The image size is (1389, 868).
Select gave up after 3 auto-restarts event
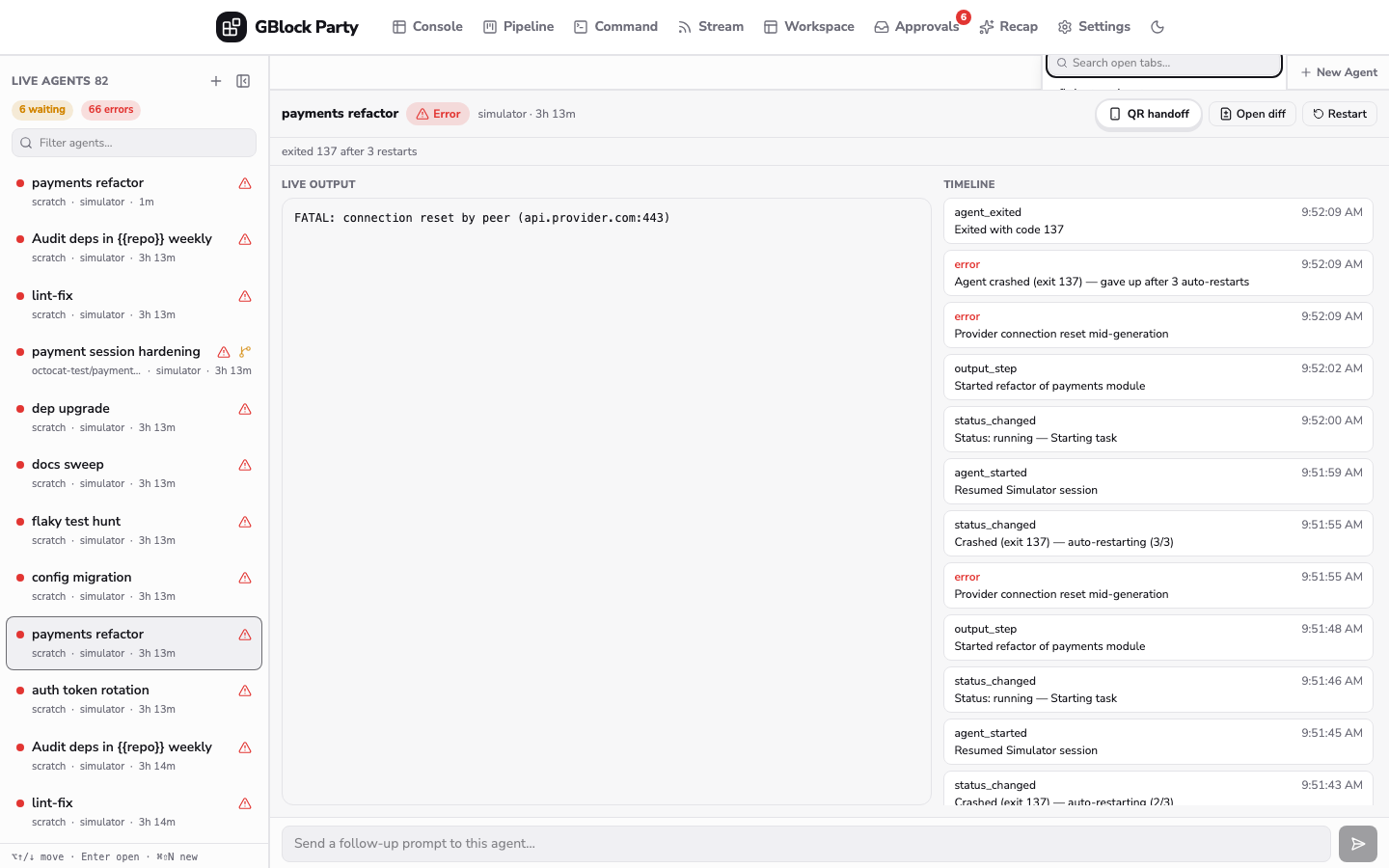click(1158, 273)
